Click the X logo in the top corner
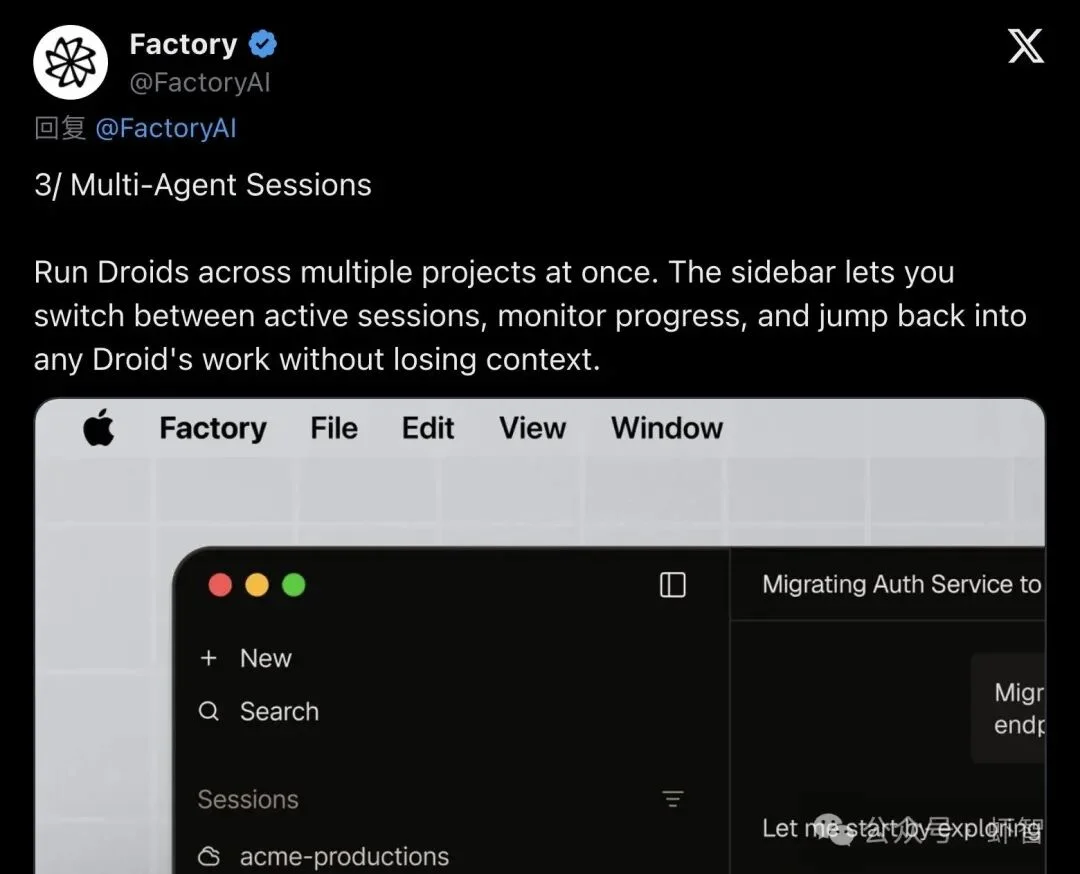The height and width of the screenshot is (874, 1080). pyautogui.click(x=1026, y=46)
